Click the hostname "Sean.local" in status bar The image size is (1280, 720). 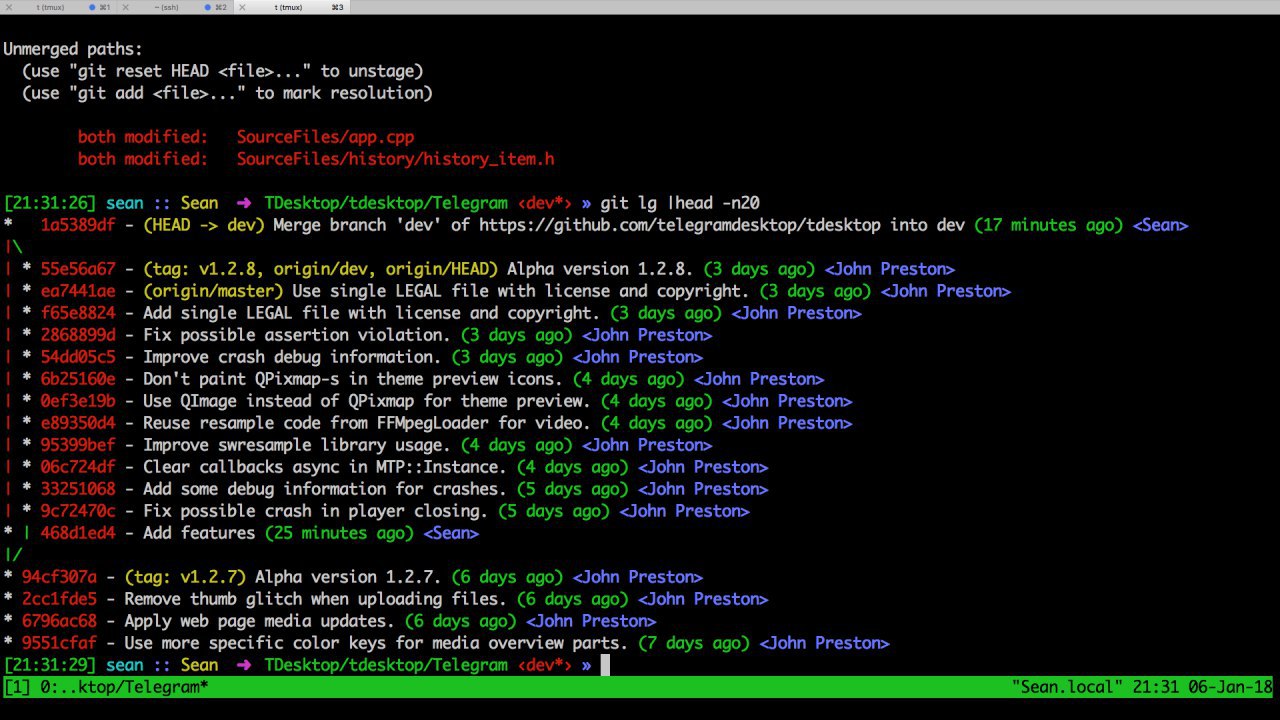tap(1067, 687)
